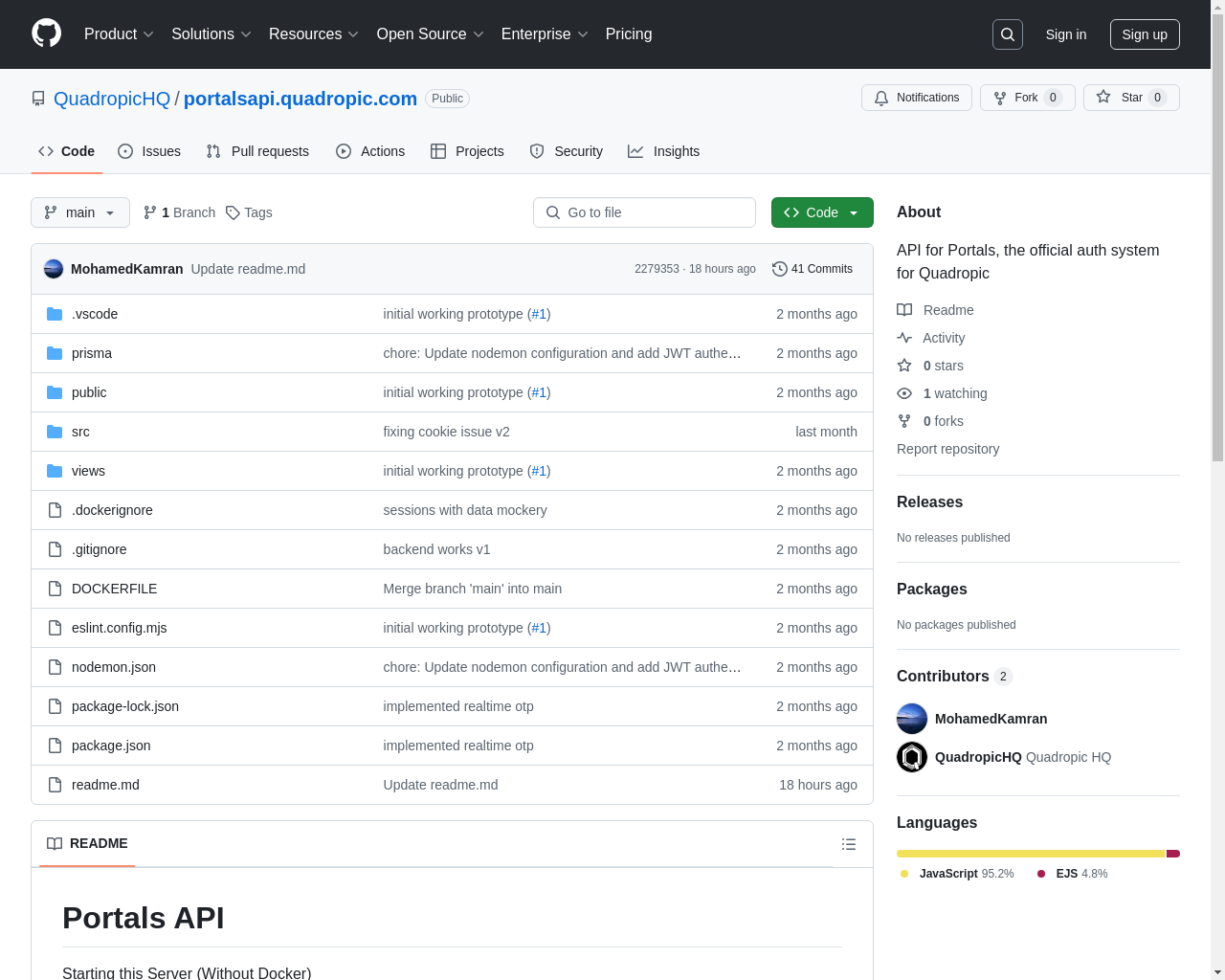1225x980 pixels.
Task: Expand the Resources menu
Action: [x=314, y=34]
